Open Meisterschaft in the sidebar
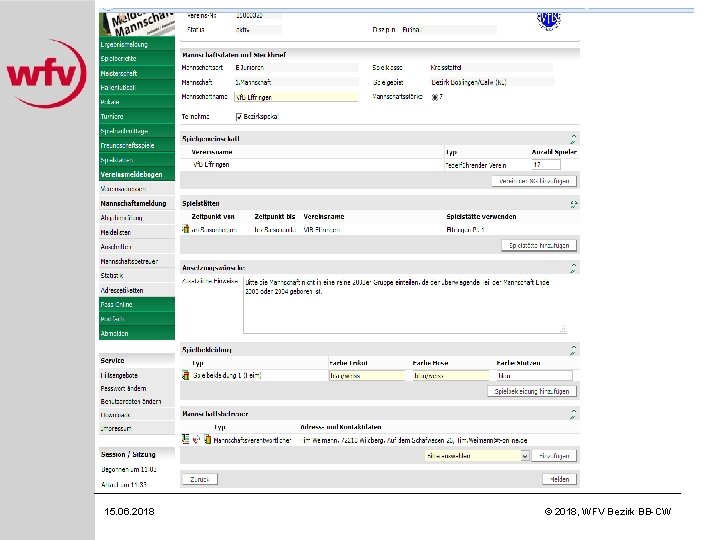This screenshot has width=720, height=540. pyautogui.click(x=137, y=73)
